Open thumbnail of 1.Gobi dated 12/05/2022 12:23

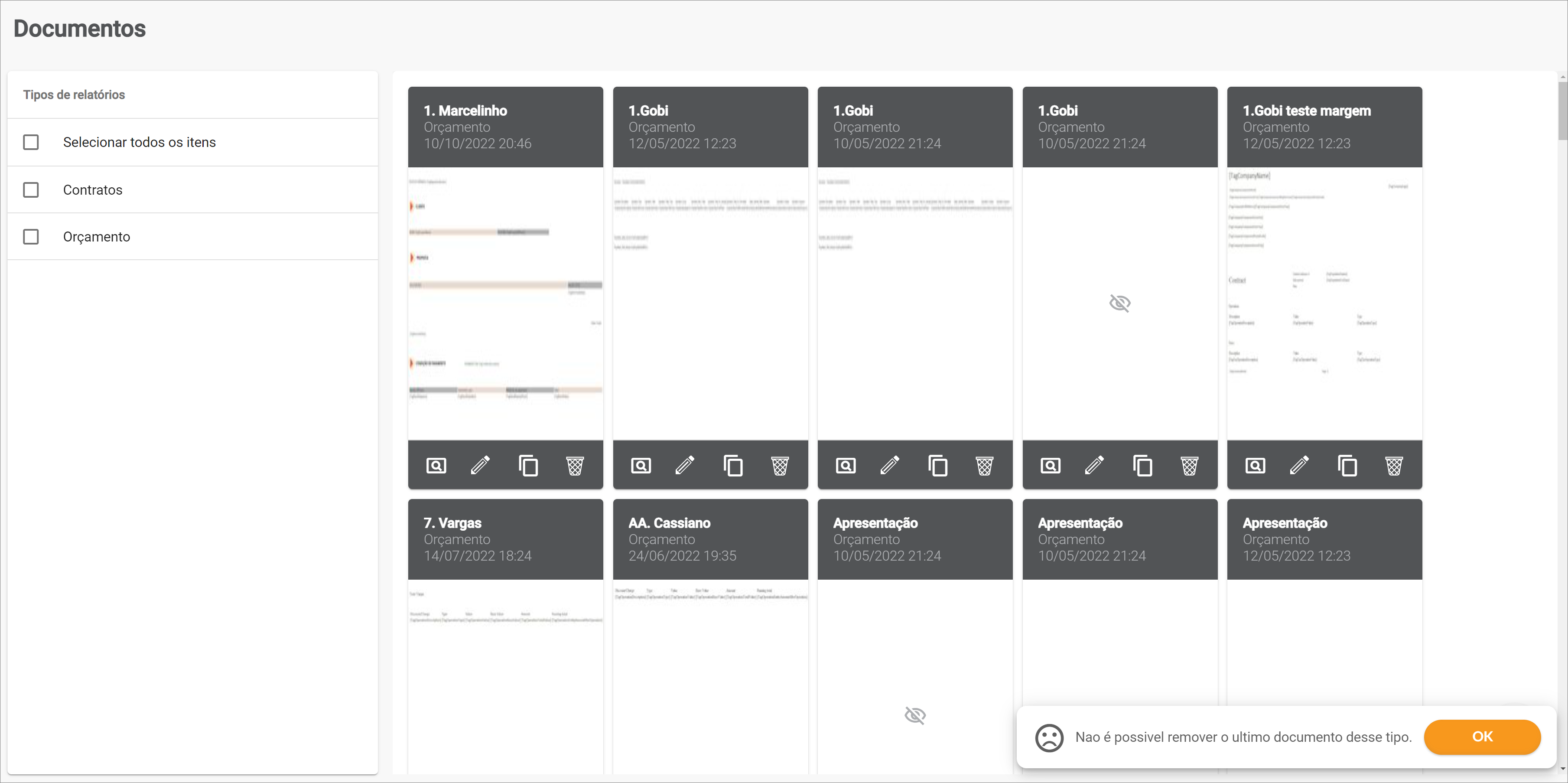pyautogui.click(x=710, y=303)
